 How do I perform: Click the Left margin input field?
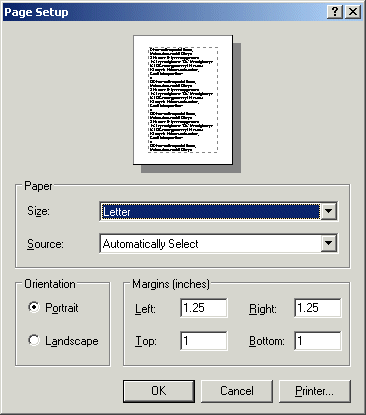(x=204, y=308)
